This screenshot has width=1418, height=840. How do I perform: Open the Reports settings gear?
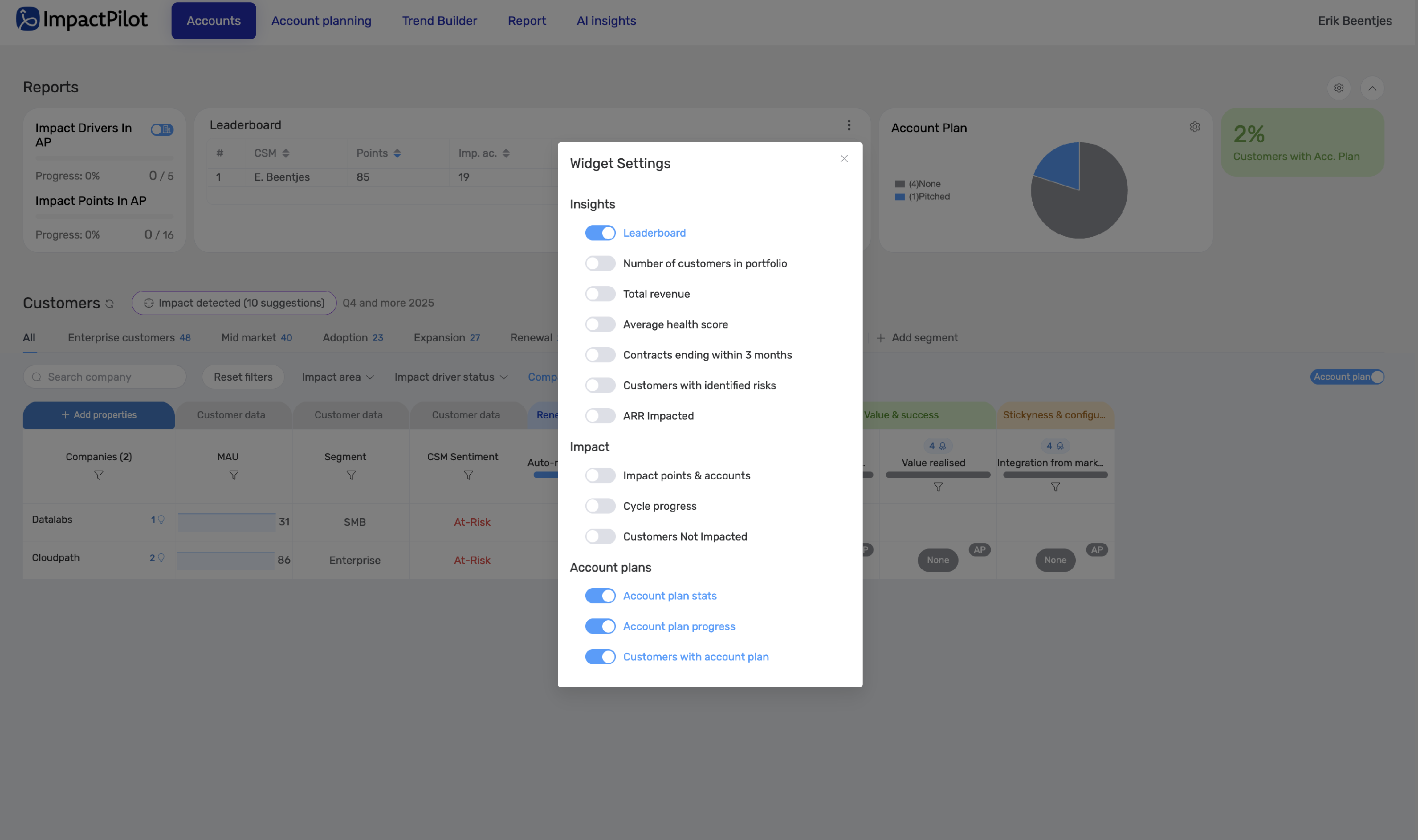point(1338,88)
